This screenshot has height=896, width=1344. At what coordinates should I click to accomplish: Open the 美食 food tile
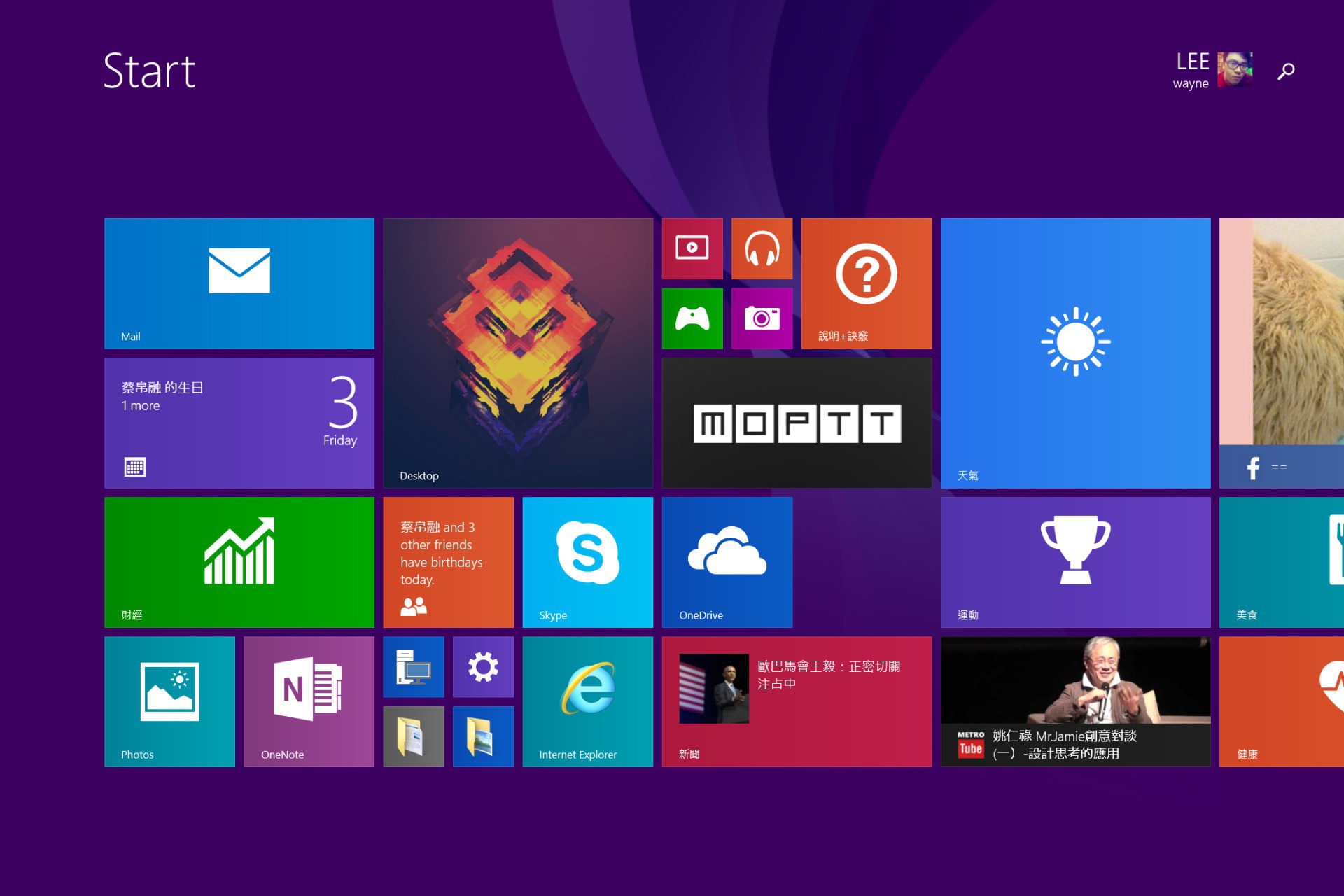tap(1282, 562)
